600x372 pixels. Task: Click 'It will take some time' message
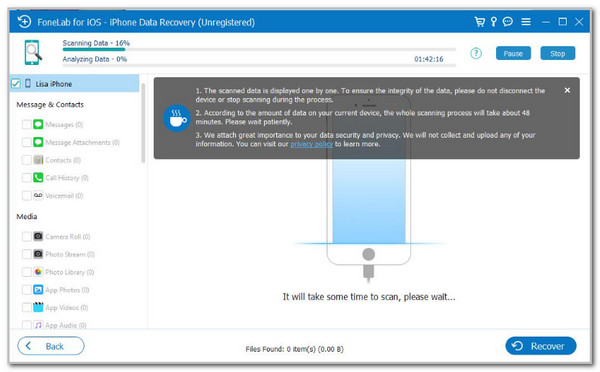coord(369,297)
